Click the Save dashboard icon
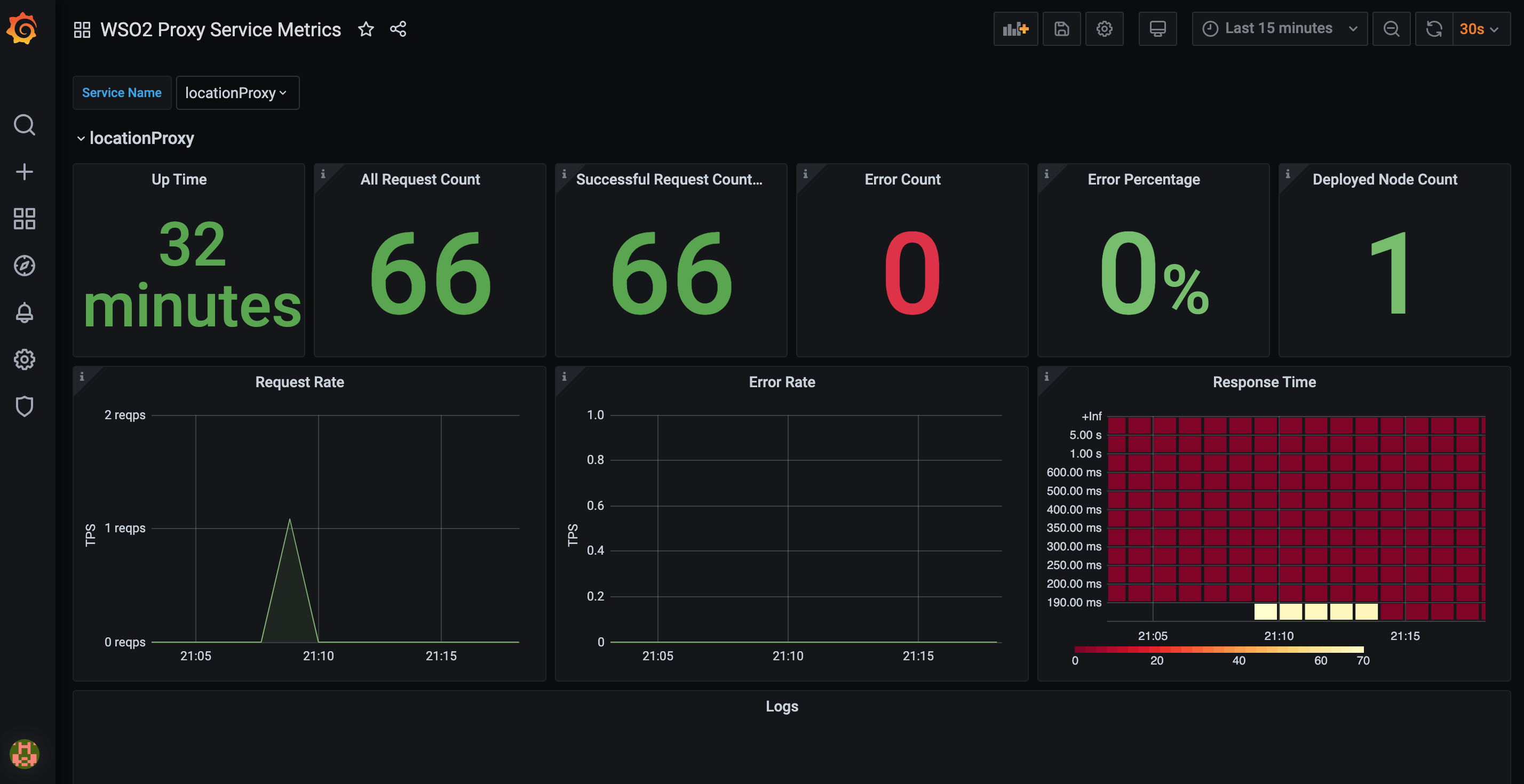This screenshot has width=1524, height=784. pyautogui.click(x=1061, y=28)
